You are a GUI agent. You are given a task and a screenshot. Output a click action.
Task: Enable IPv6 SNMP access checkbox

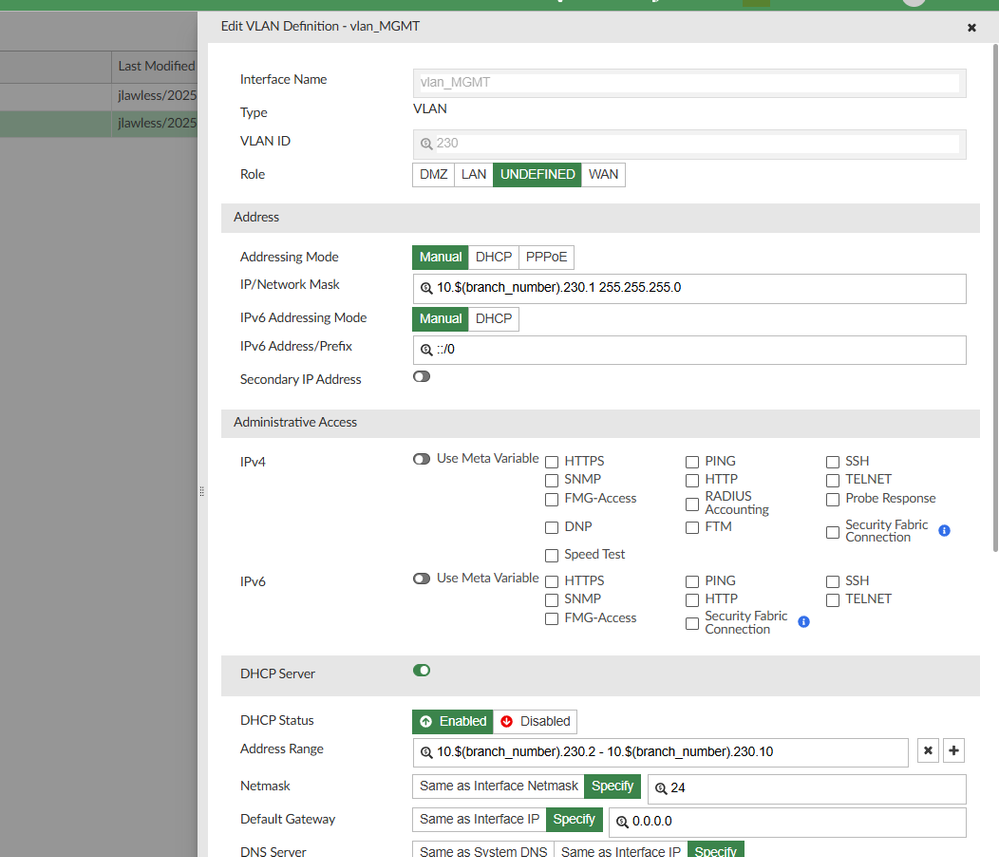coord(552,600)
